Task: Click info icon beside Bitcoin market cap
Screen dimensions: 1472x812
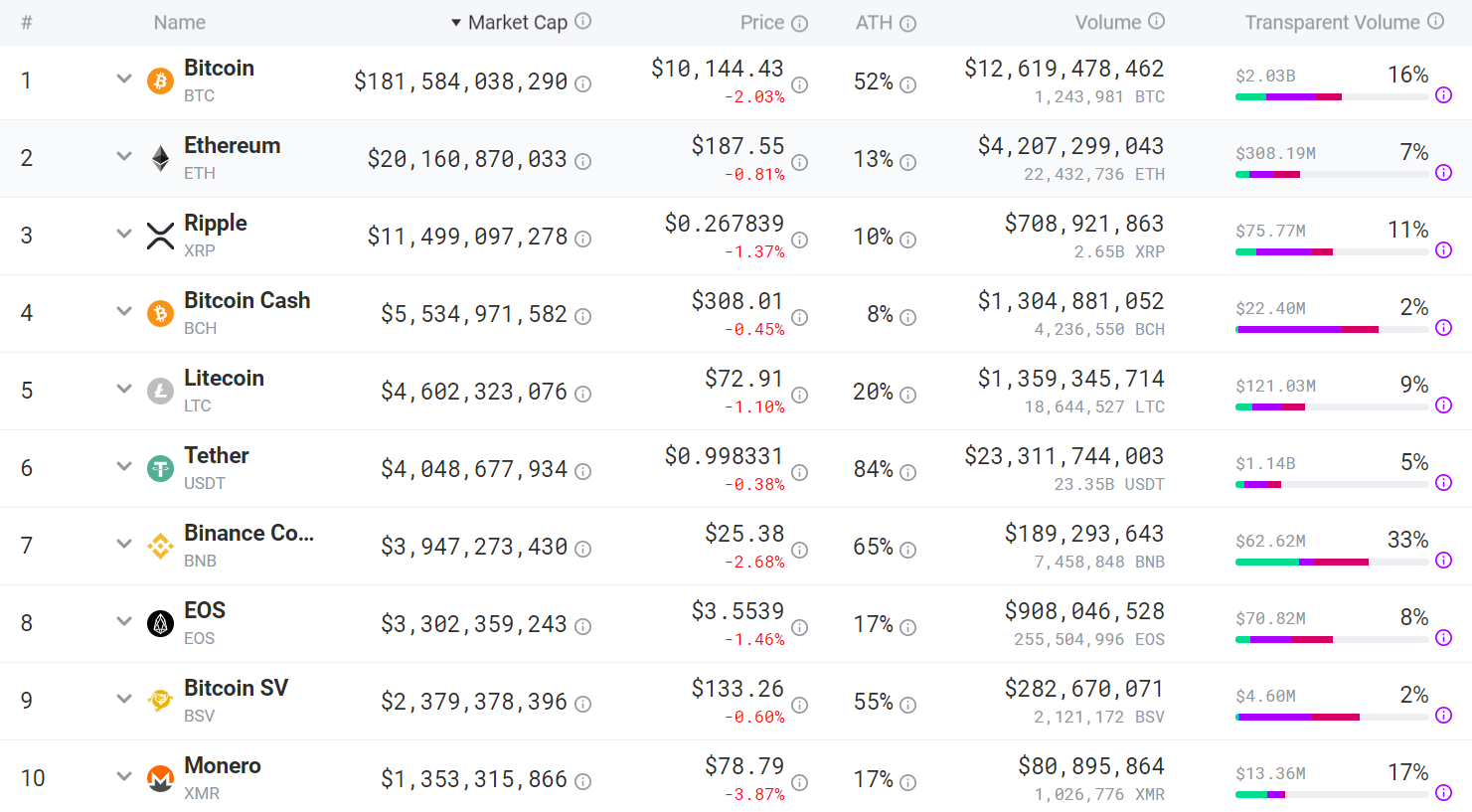Action: click(x=583, y=84)
